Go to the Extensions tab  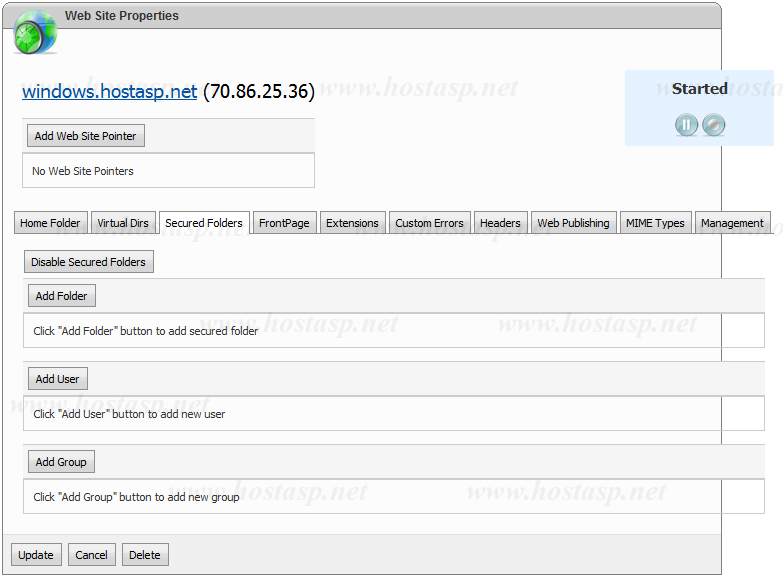pos(352,223)
